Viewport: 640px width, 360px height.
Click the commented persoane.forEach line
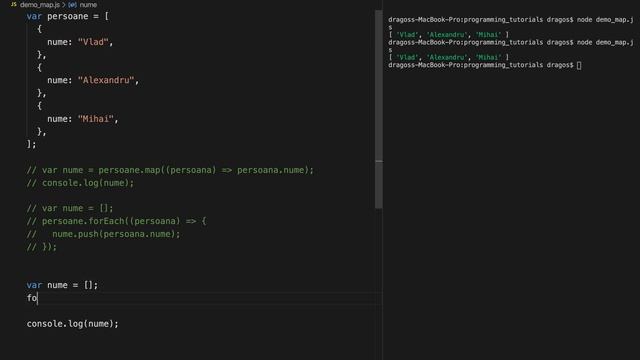point(116,221)
